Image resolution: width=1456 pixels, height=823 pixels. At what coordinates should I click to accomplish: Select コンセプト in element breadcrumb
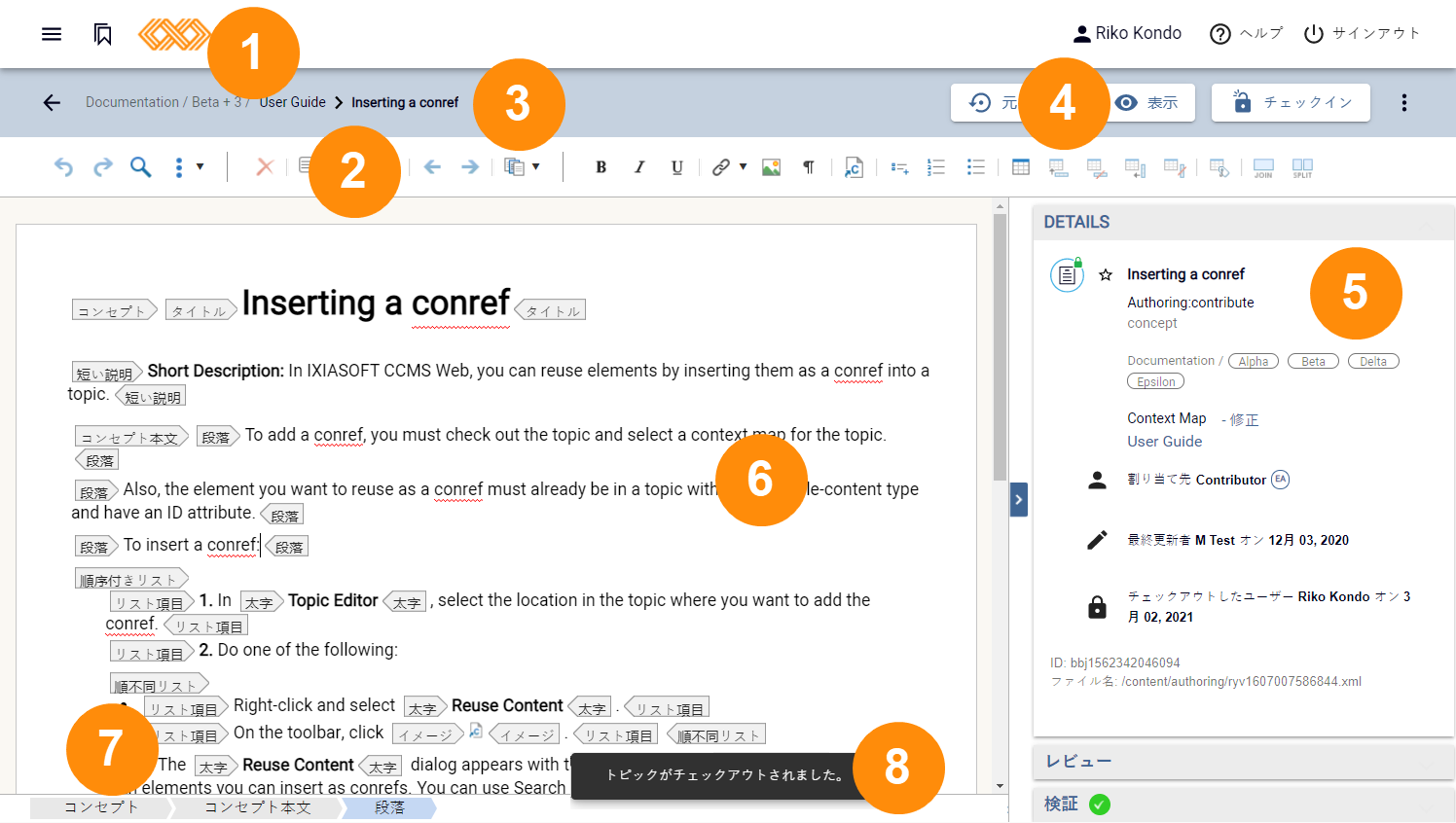tap(101, 807)
